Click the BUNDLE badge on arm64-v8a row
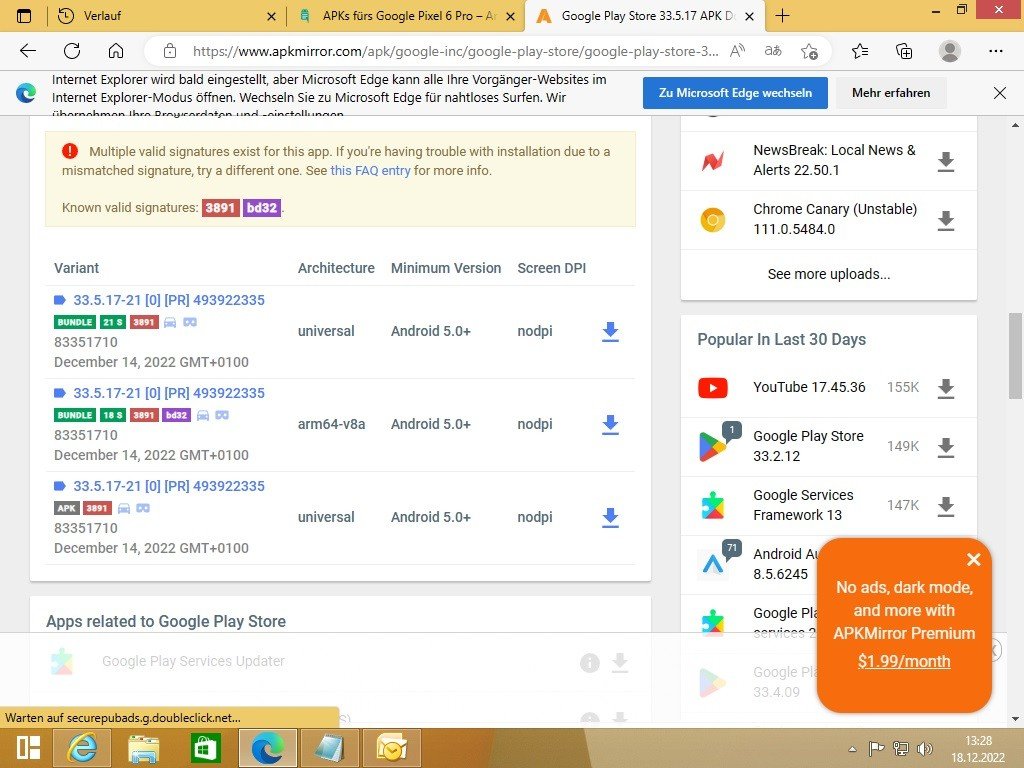Screen dimensions: 1024x768 point(75,415)
